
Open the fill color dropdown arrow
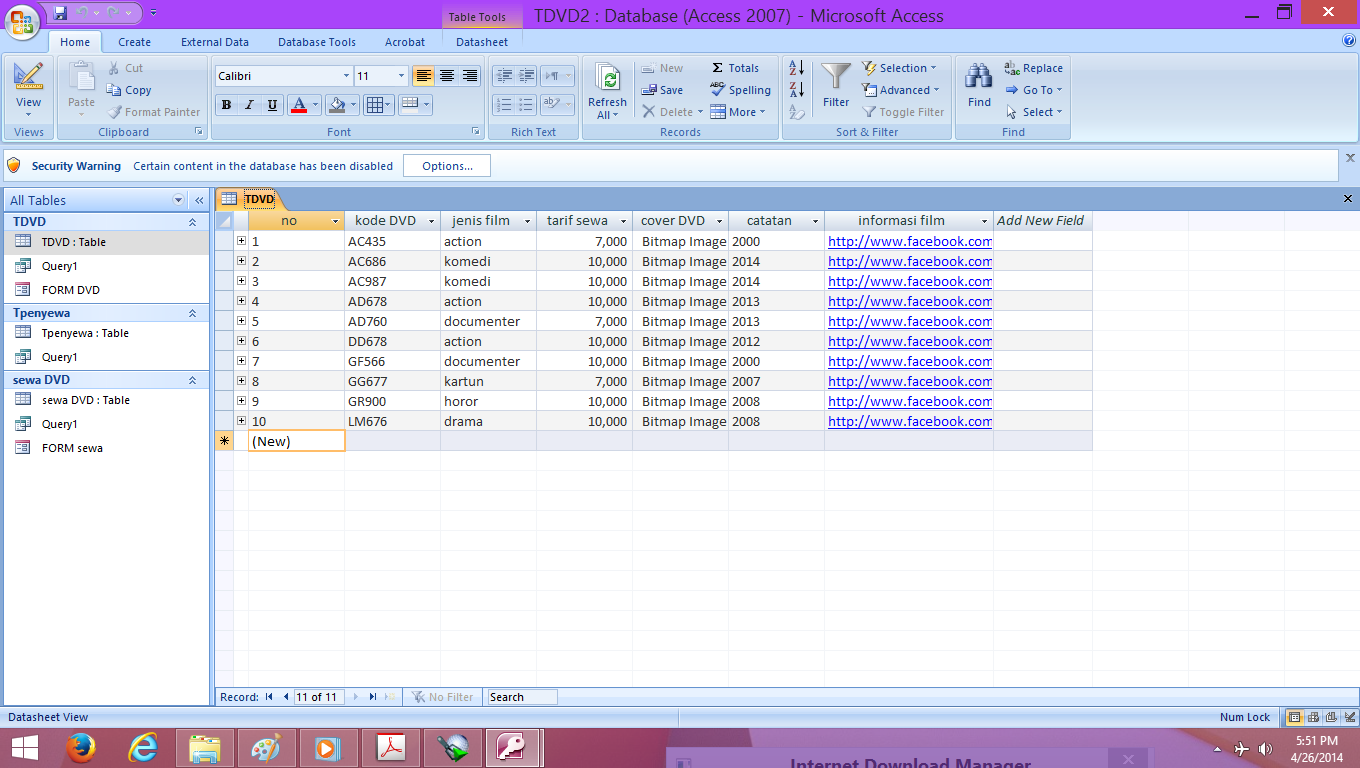coord(354,105)
